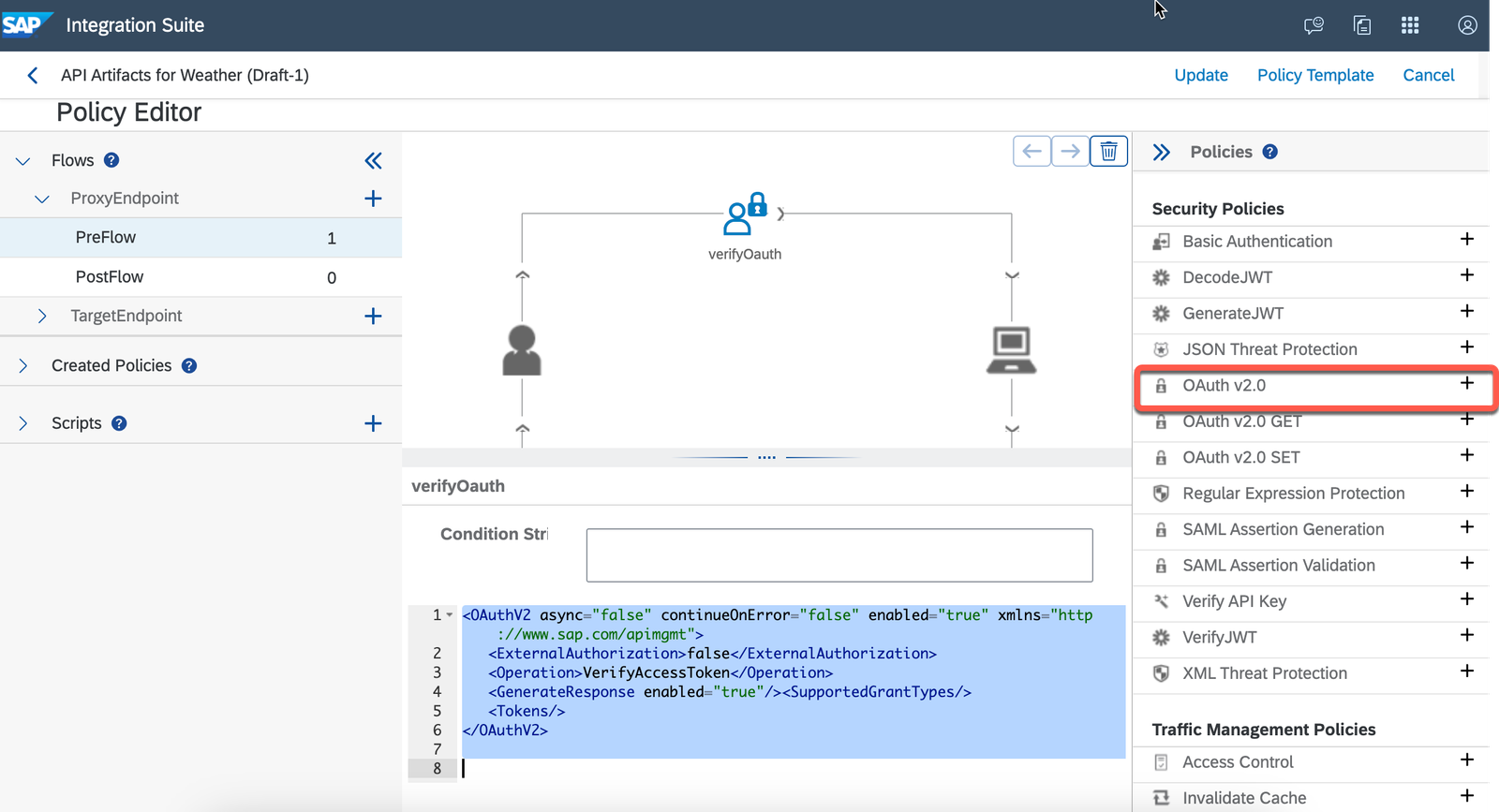Select the PostFlow item
The height and width of the screenshot is (812, 1499).
(110, 277)
